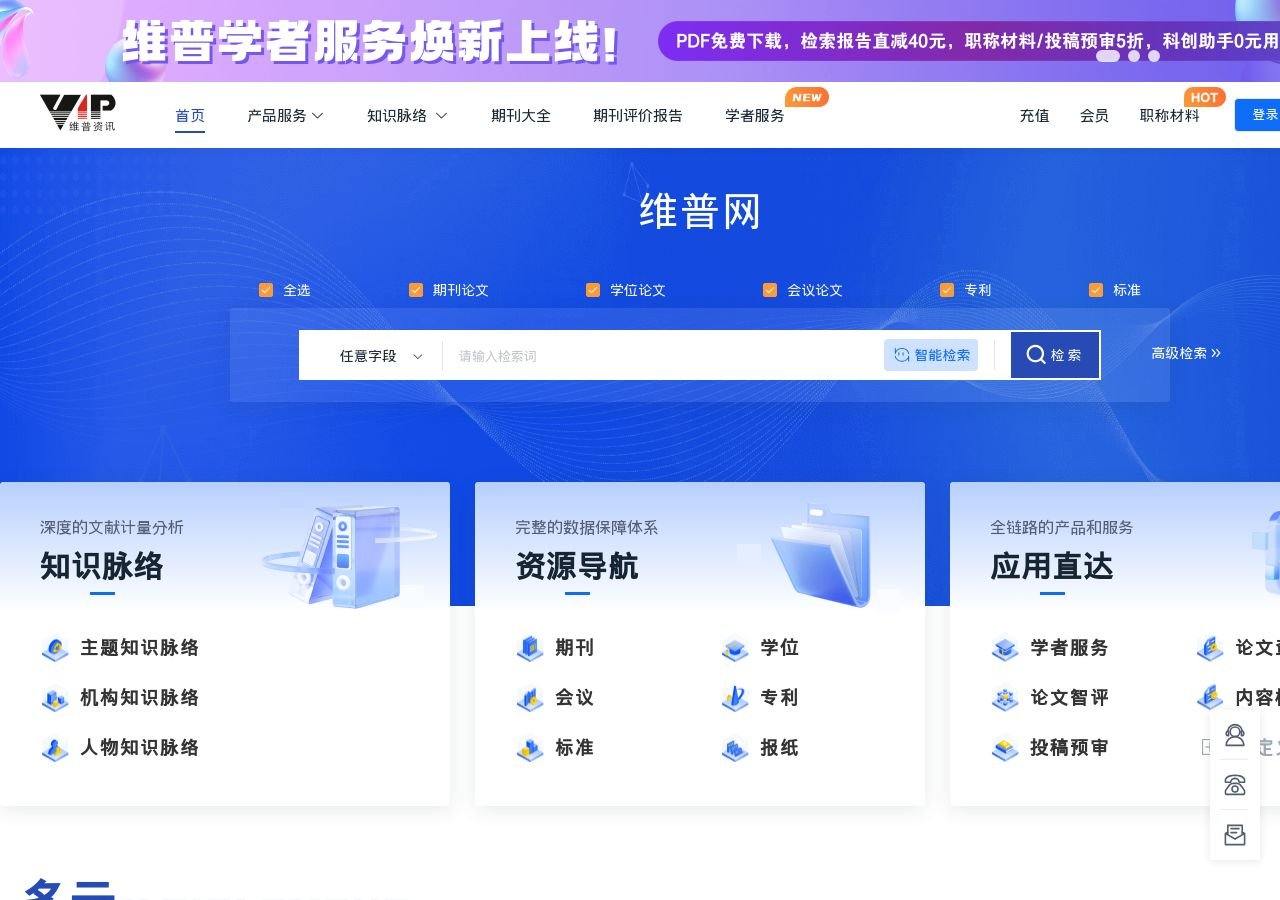1280x900 pixels.
Task: Expand the 知识脉络 navigation menu
Action: (407, 116)
